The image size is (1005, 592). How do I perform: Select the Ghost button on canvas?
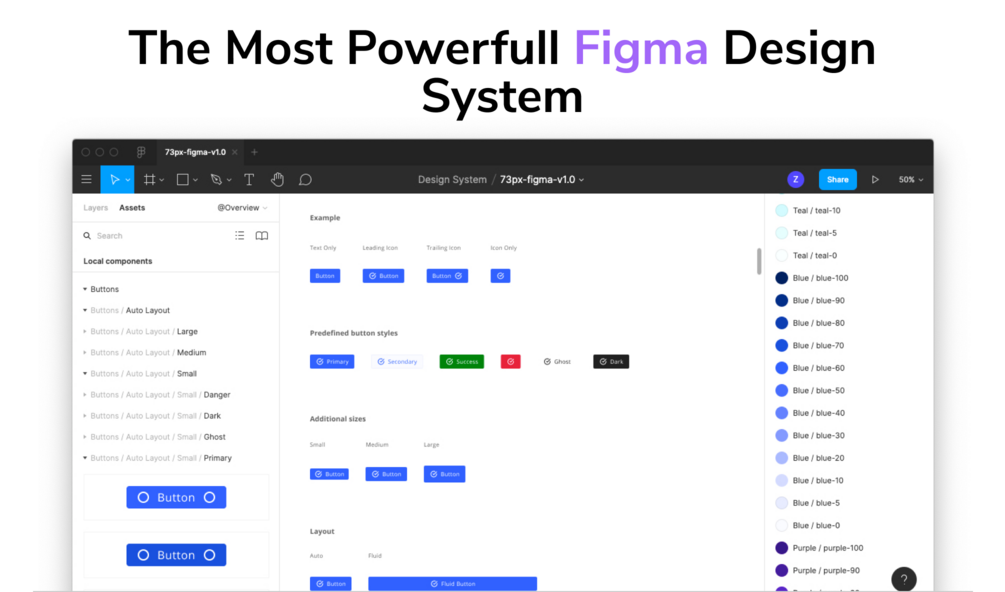pos(557,361)
